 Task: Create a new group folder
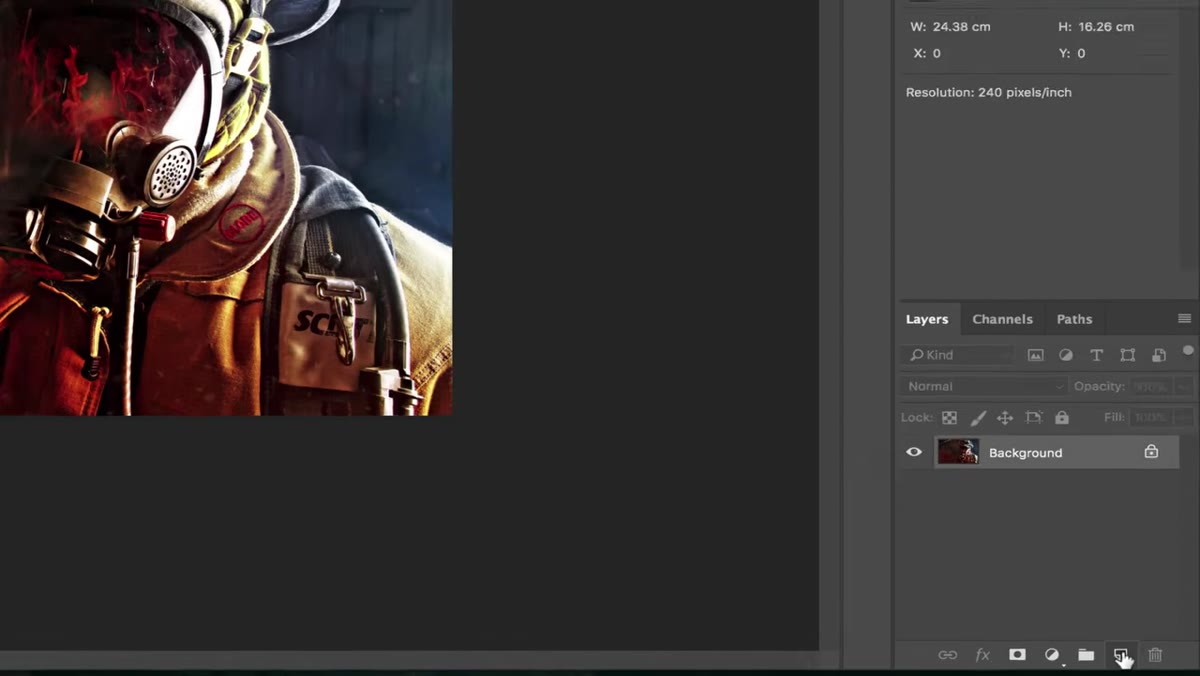coord(1086,655)
